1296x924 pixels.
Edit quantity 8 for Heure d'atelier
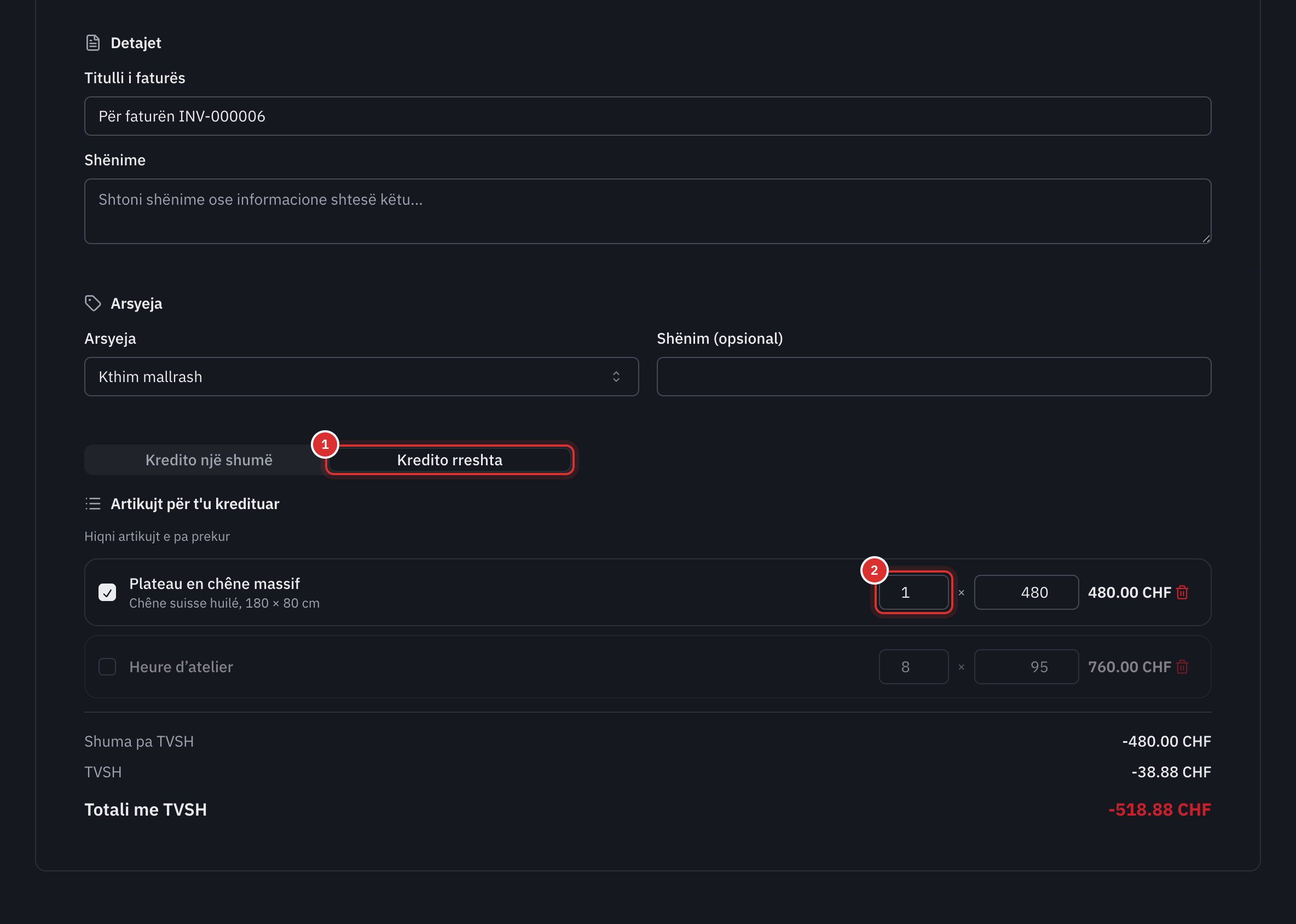[913, 667]
